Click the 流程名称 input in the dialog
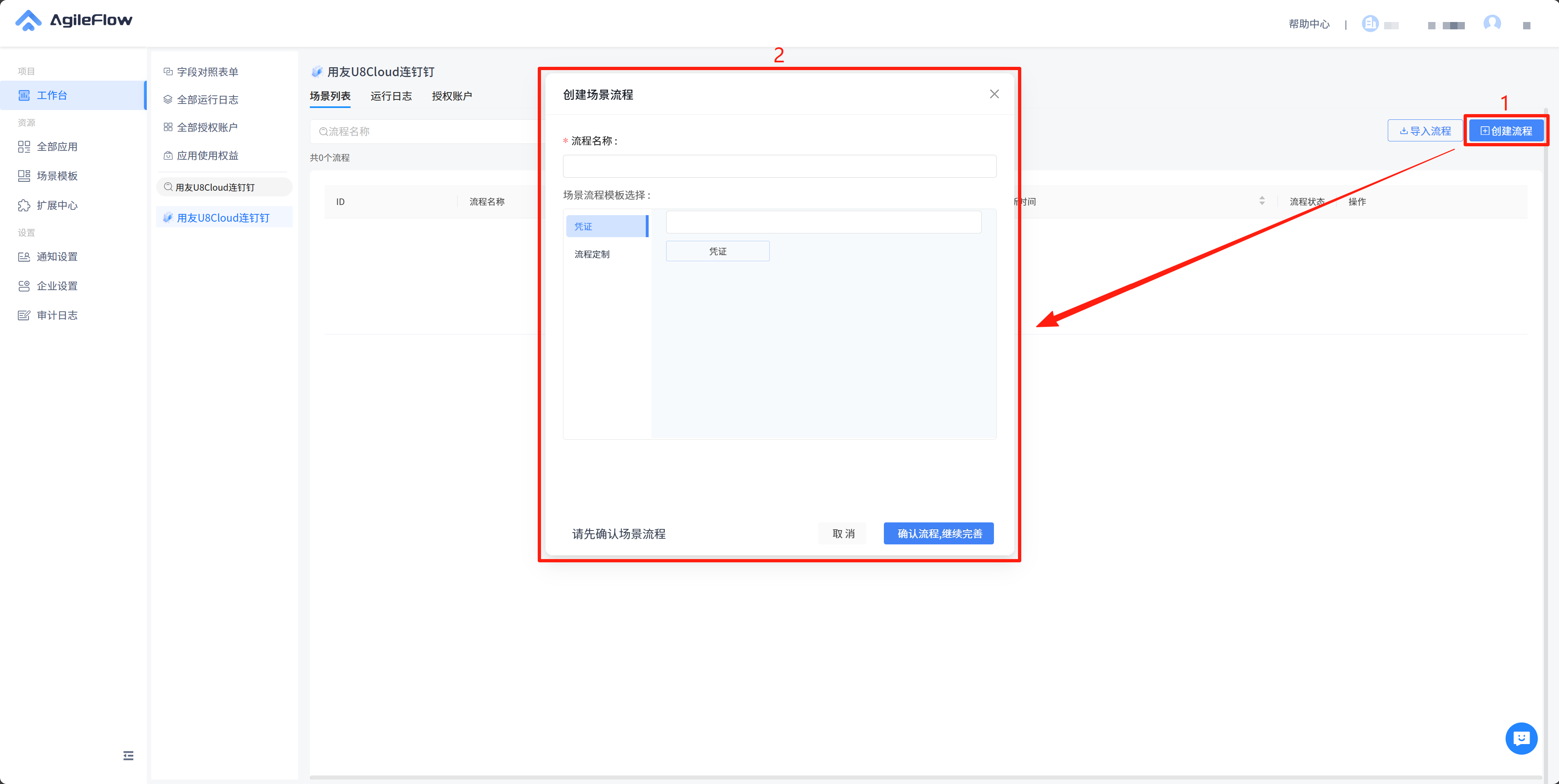This screenshot has height=784, width=1559. pos(779,166)
